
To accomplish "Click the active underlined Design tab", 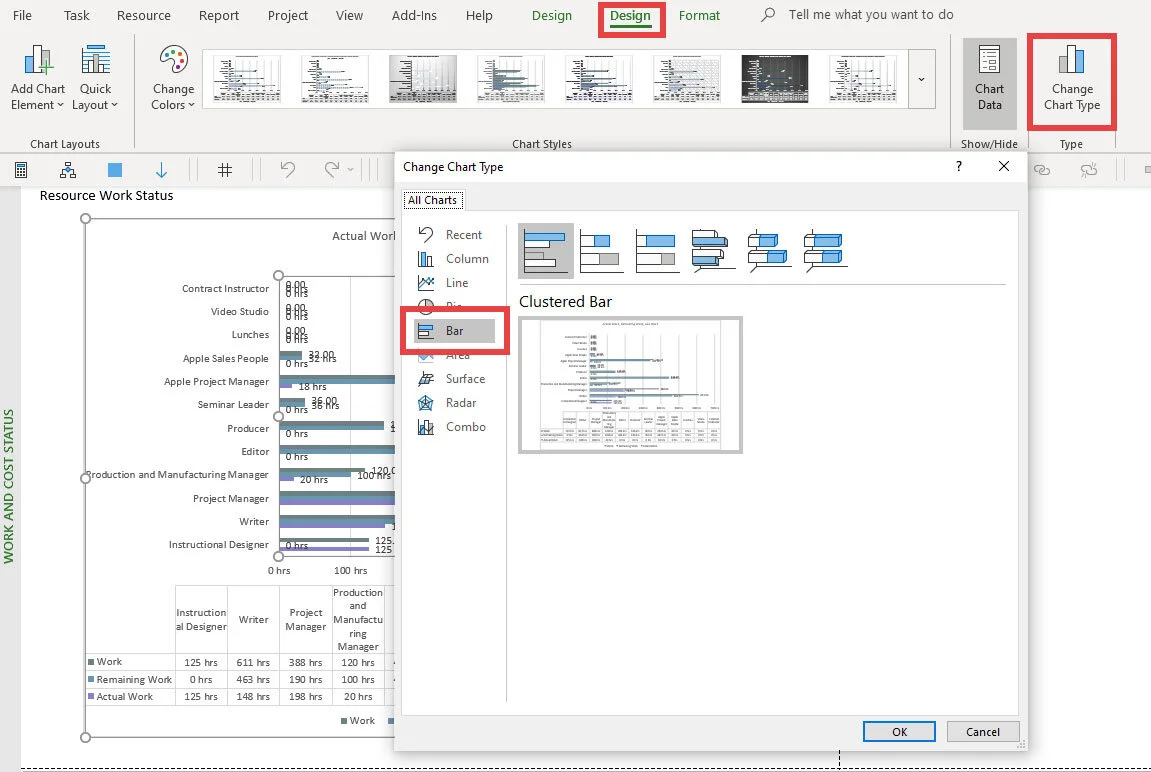I will click(x=630, y=16).
